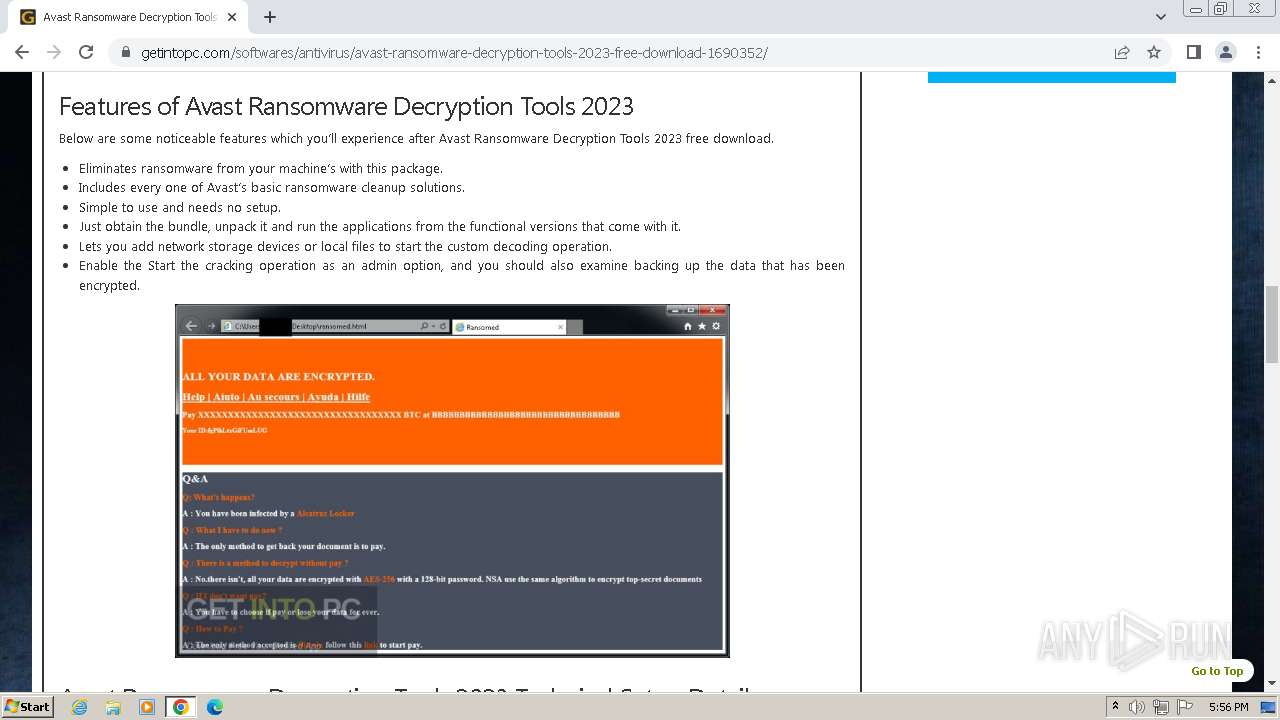Click the browser Back arrow

(x=22, y=52)
